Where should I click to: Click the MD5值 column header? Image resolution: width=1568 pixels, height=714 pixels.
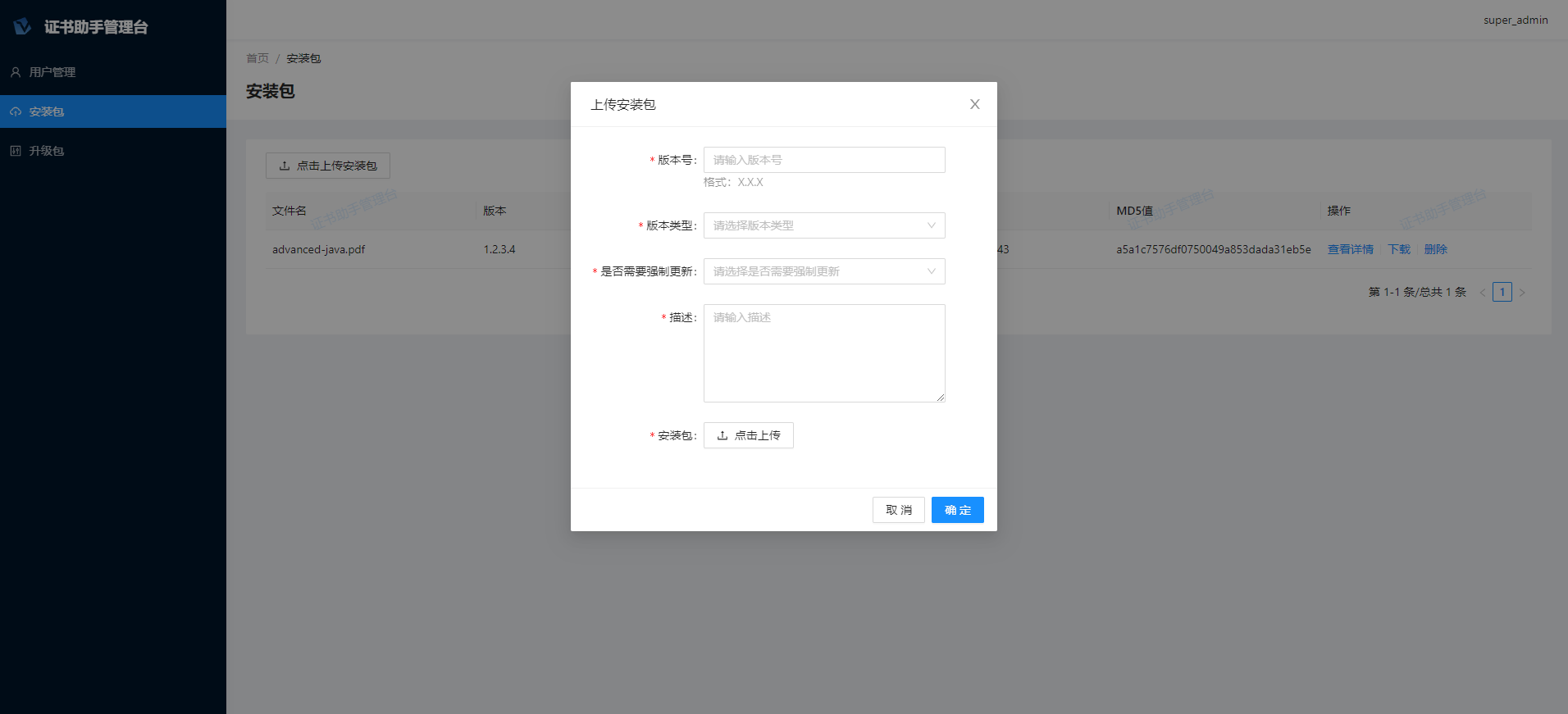(x=1134, y=211)
